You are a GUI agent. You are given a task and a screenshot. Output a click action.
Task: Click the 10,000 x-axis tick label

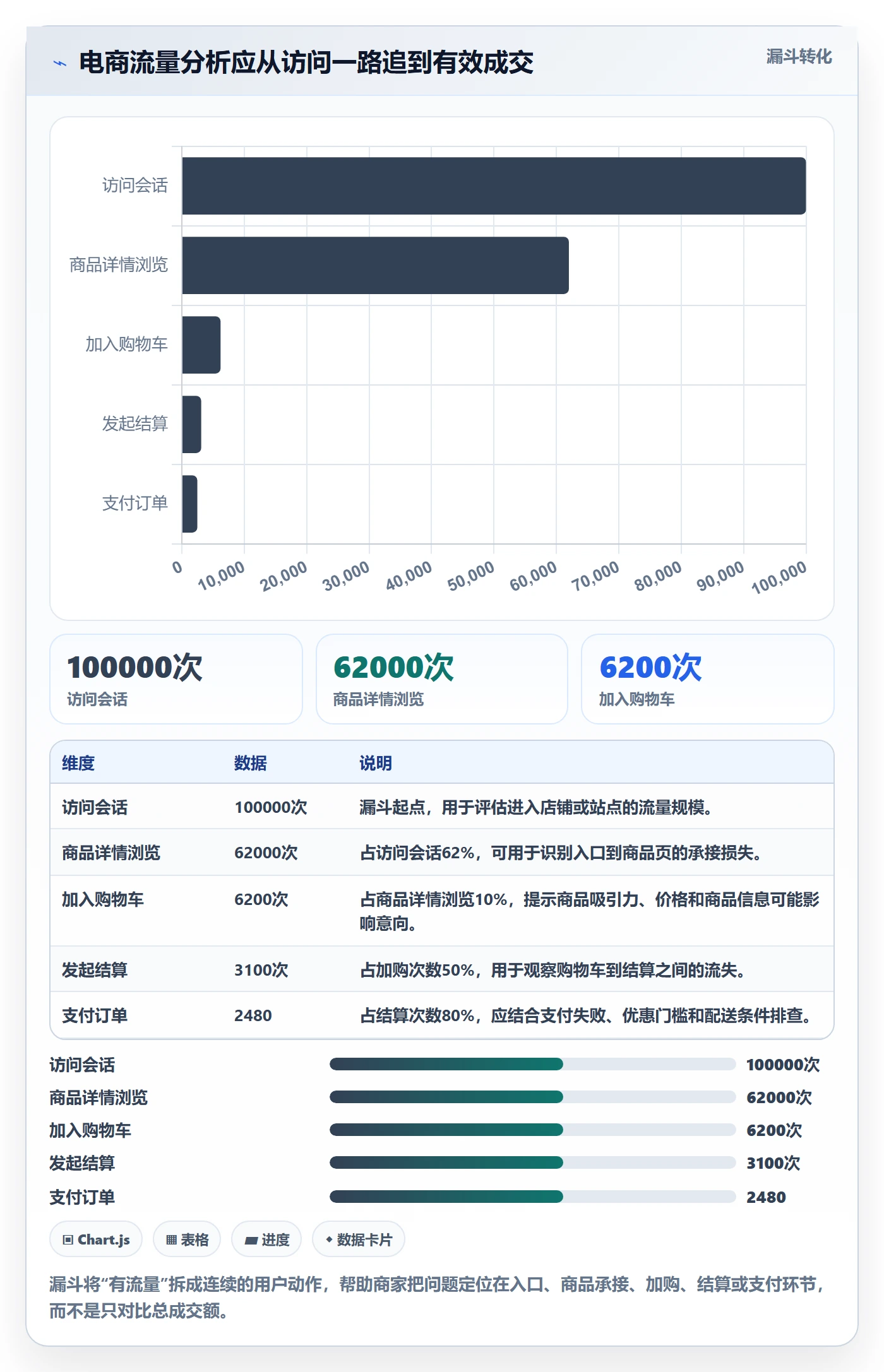pyautogui.click(x=222, y=576)
